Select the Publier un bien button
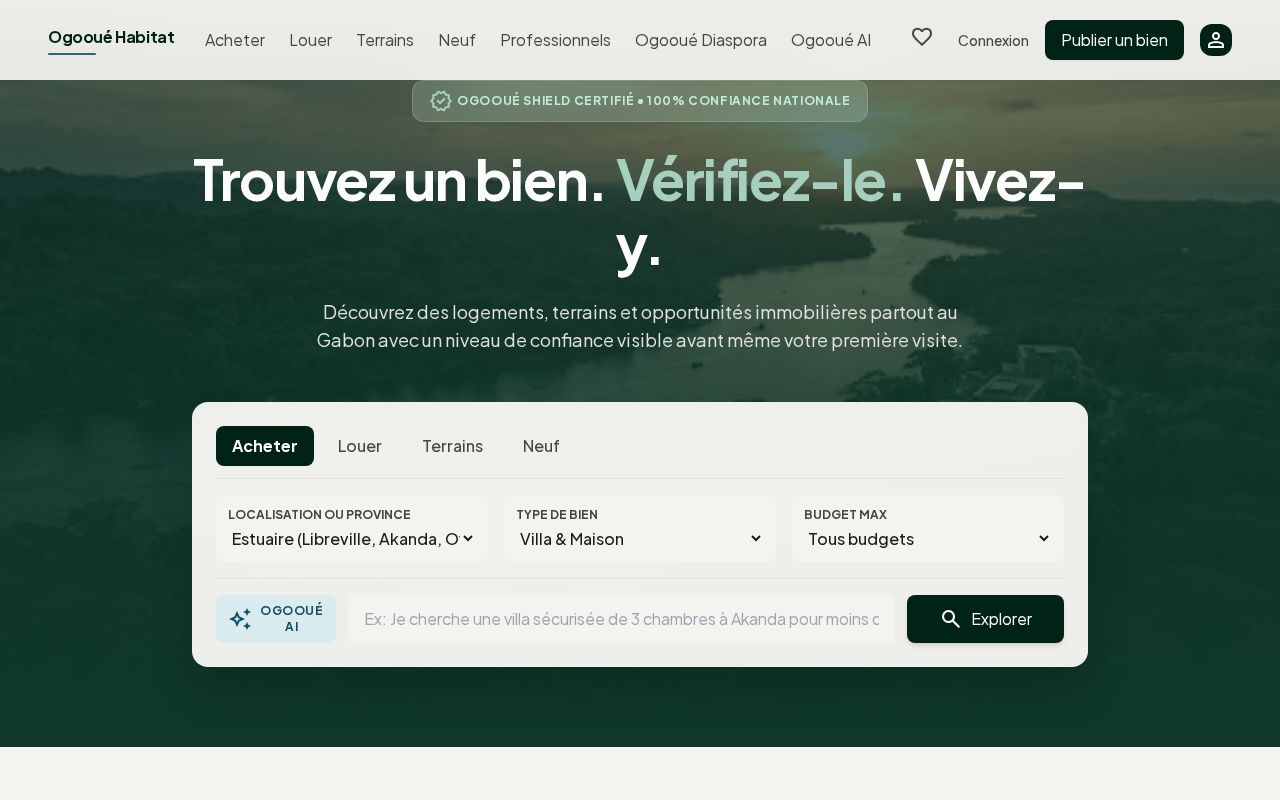This screenshot has width=1280, height=800. click(x=1114, y=40)
